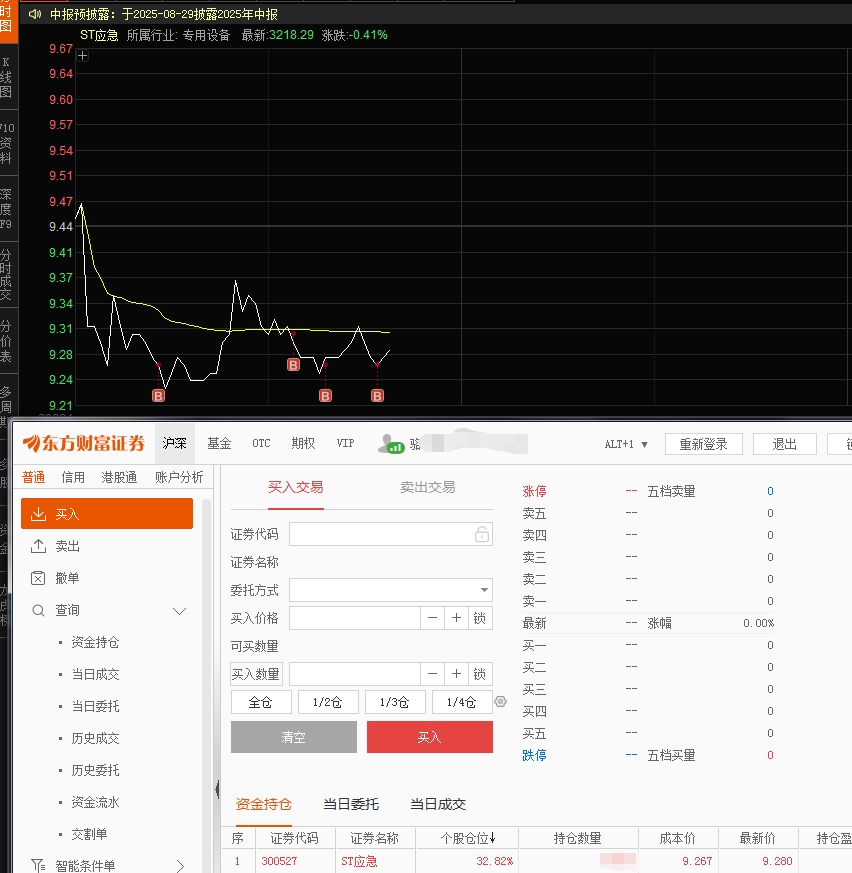The width and height of the screenshot is (852, 873).
Task: Select the 信用 credit tab
Action: click(73, 477)
